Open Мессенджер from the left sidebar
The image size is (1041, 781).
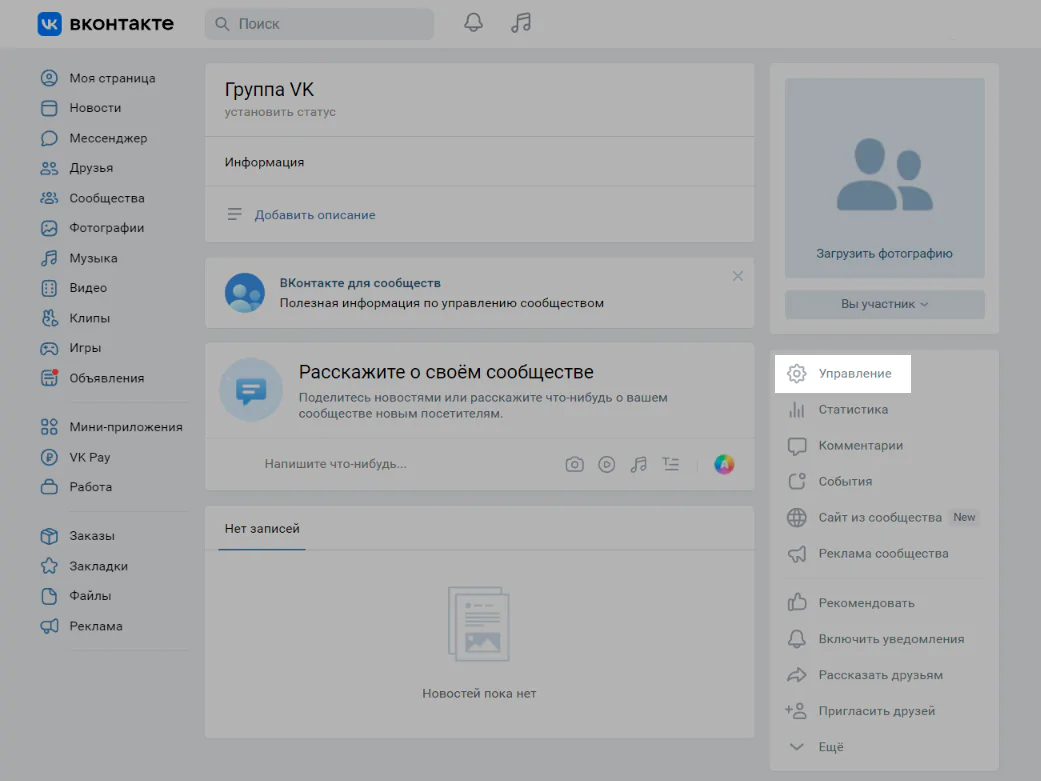[107, 138]
